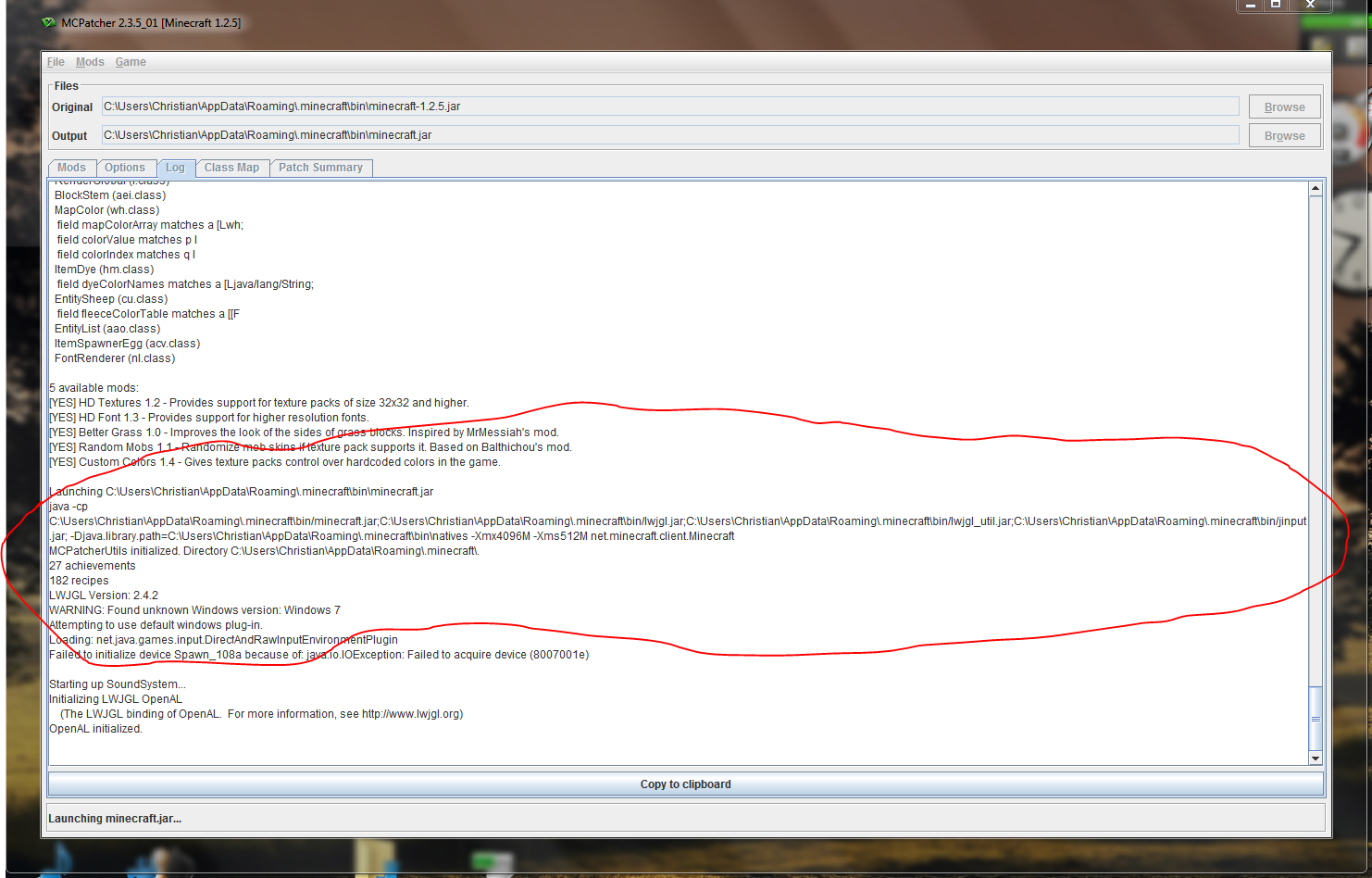The height and width of the screenshot is (878, 1372).
Task: Click the Output jar path field
Action: [670, 135]
